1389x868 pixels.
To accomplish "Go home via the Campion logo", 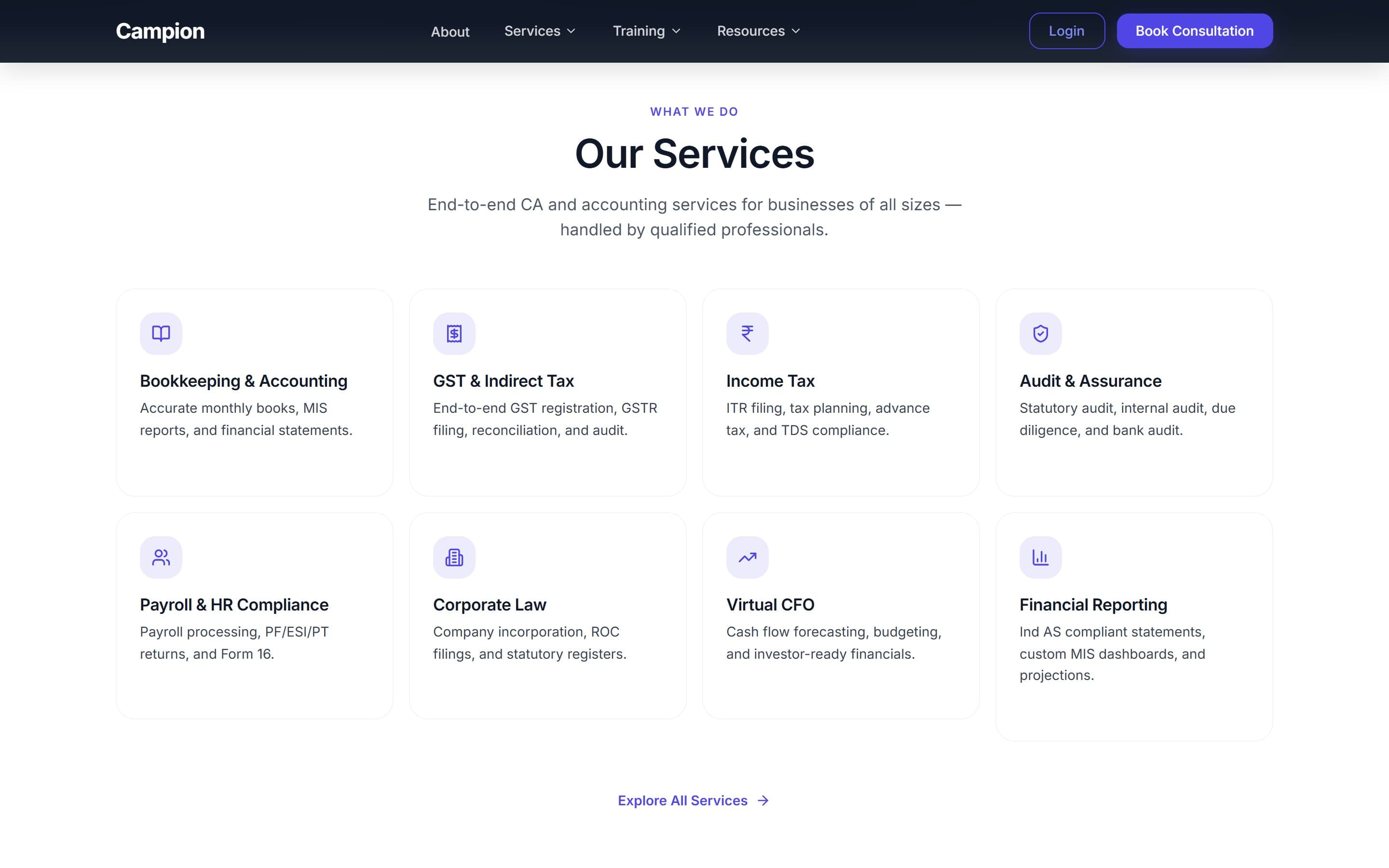I will [x=160, y=31].
